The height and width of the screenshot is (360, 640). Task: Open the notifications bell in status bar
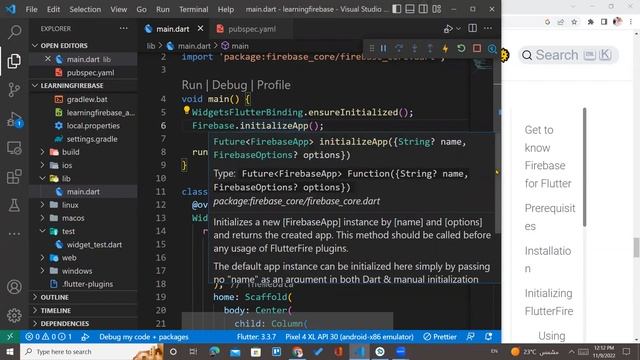tap(488, 337)
